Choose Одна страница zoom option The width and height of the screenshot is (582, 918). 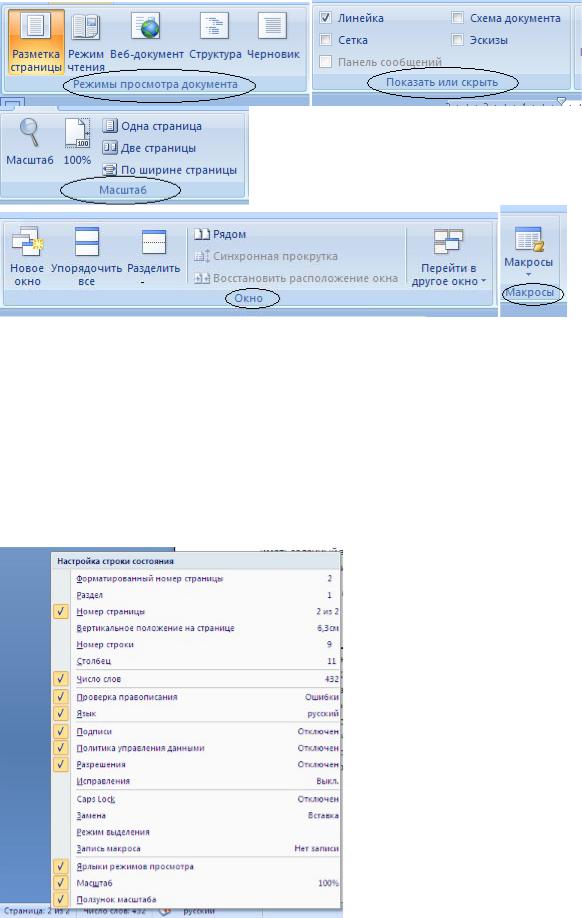click(152, 126)
